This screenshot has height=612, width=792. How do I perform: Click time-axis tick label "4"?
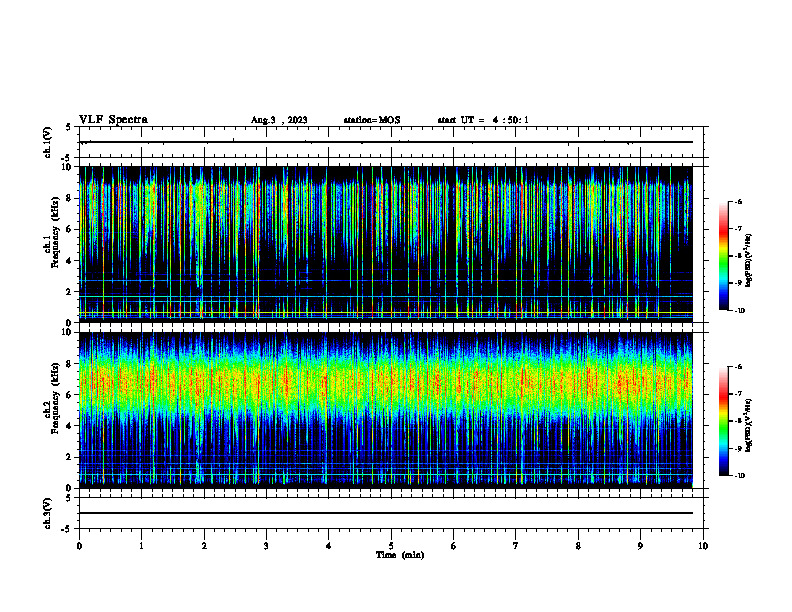click(328, 546)
